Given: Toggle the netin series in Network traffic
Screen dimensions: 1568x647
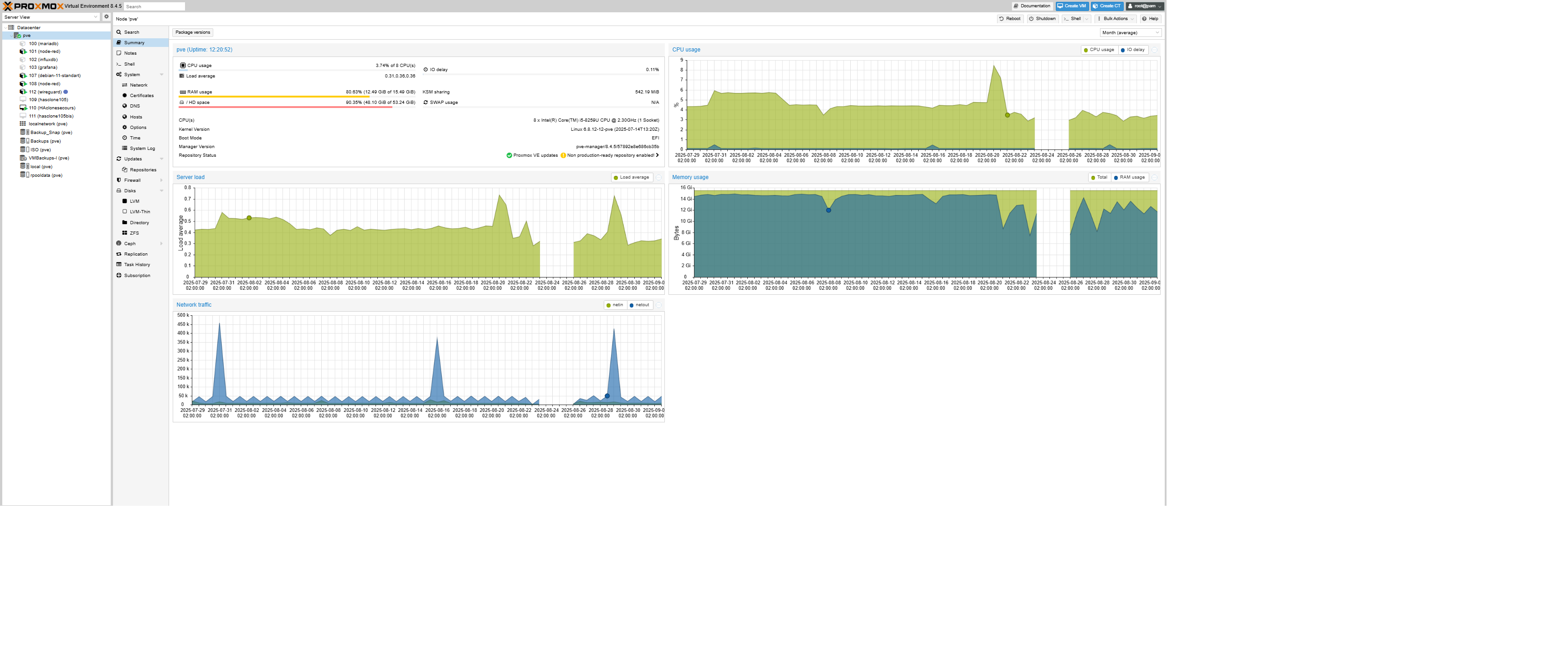Looking at the screenshot, I should point(615,306).
